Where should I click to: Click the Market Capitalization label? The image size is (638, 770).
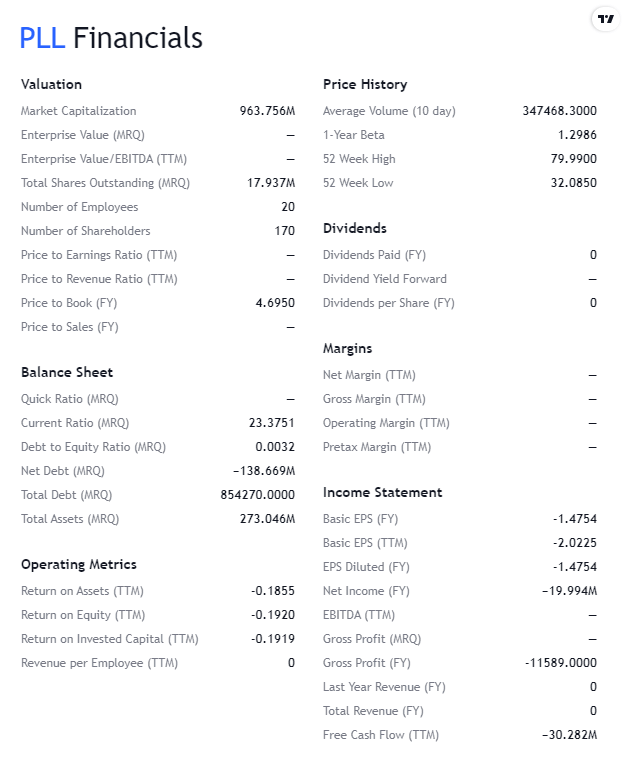click(79, 111)
